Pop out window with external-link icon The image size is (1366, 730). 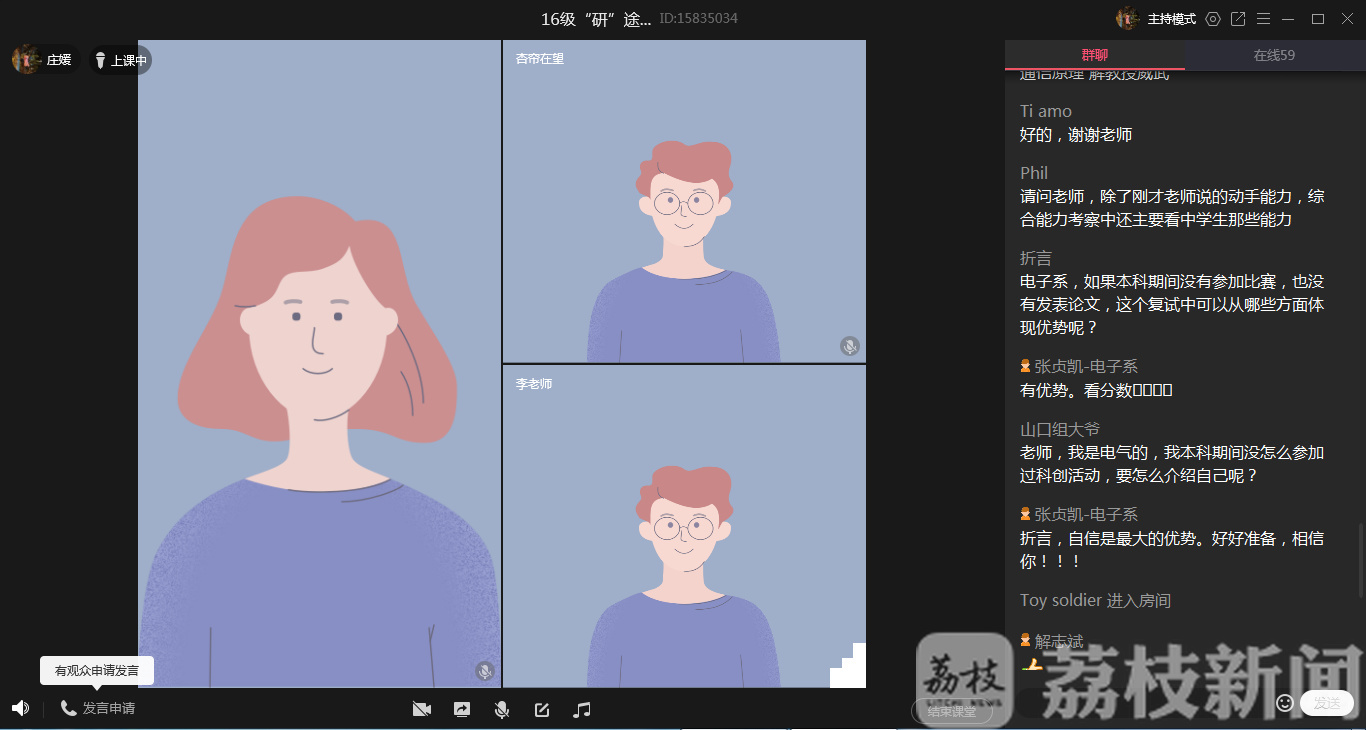[x=1238, y=19]
